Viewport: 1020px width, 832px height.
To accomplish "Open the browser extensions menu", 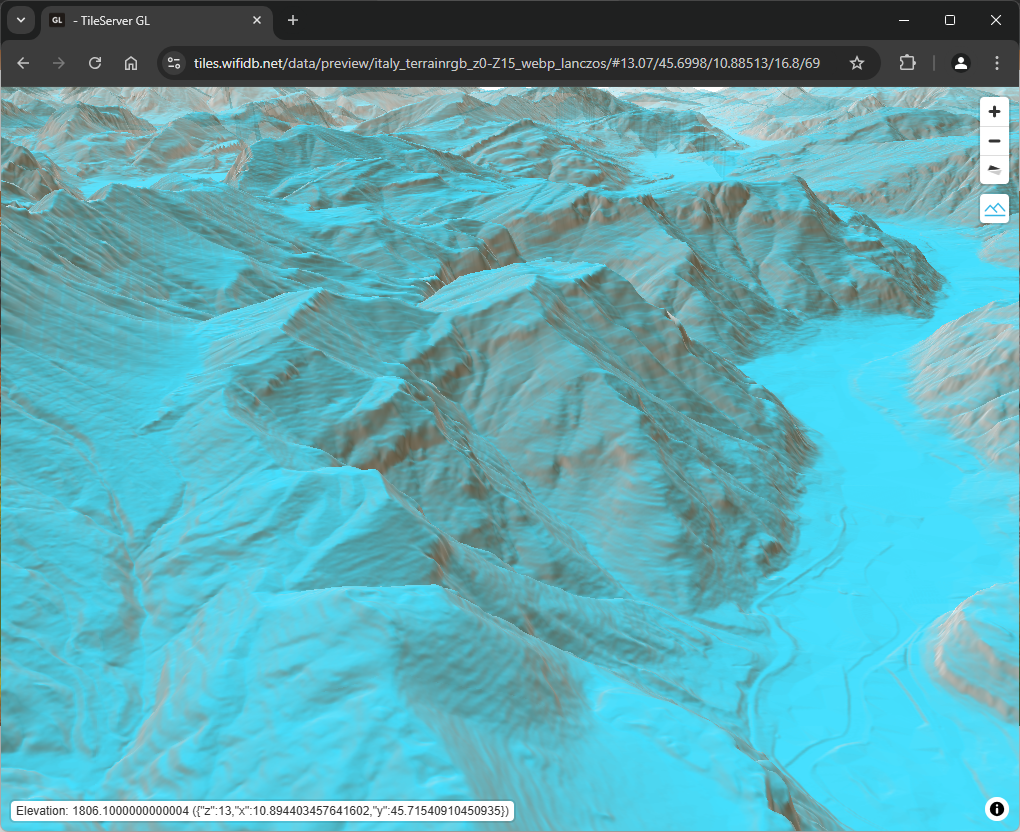I will (x=907, y=63).
